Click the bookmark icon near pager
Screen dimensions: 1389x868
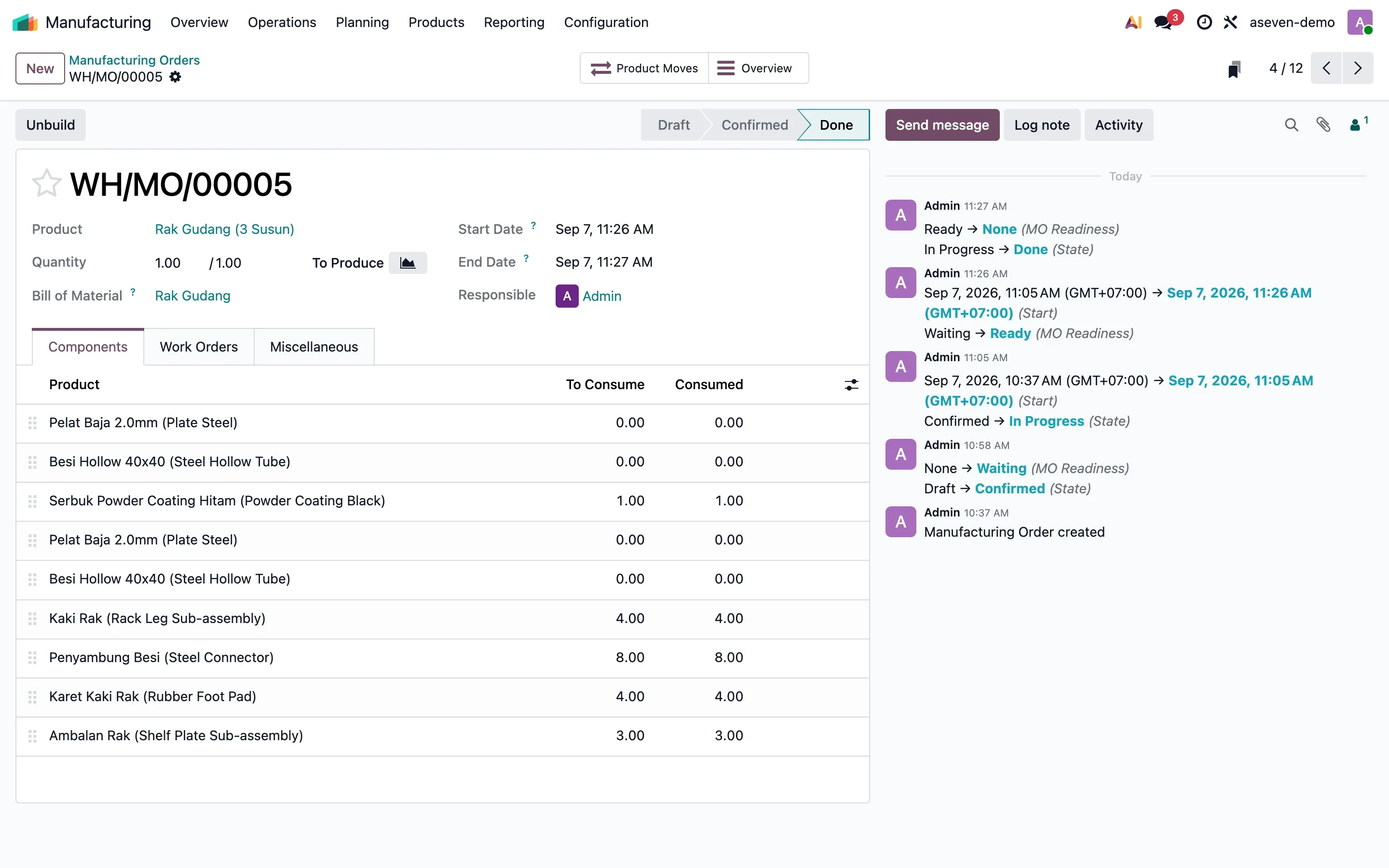click(1234, 69)
